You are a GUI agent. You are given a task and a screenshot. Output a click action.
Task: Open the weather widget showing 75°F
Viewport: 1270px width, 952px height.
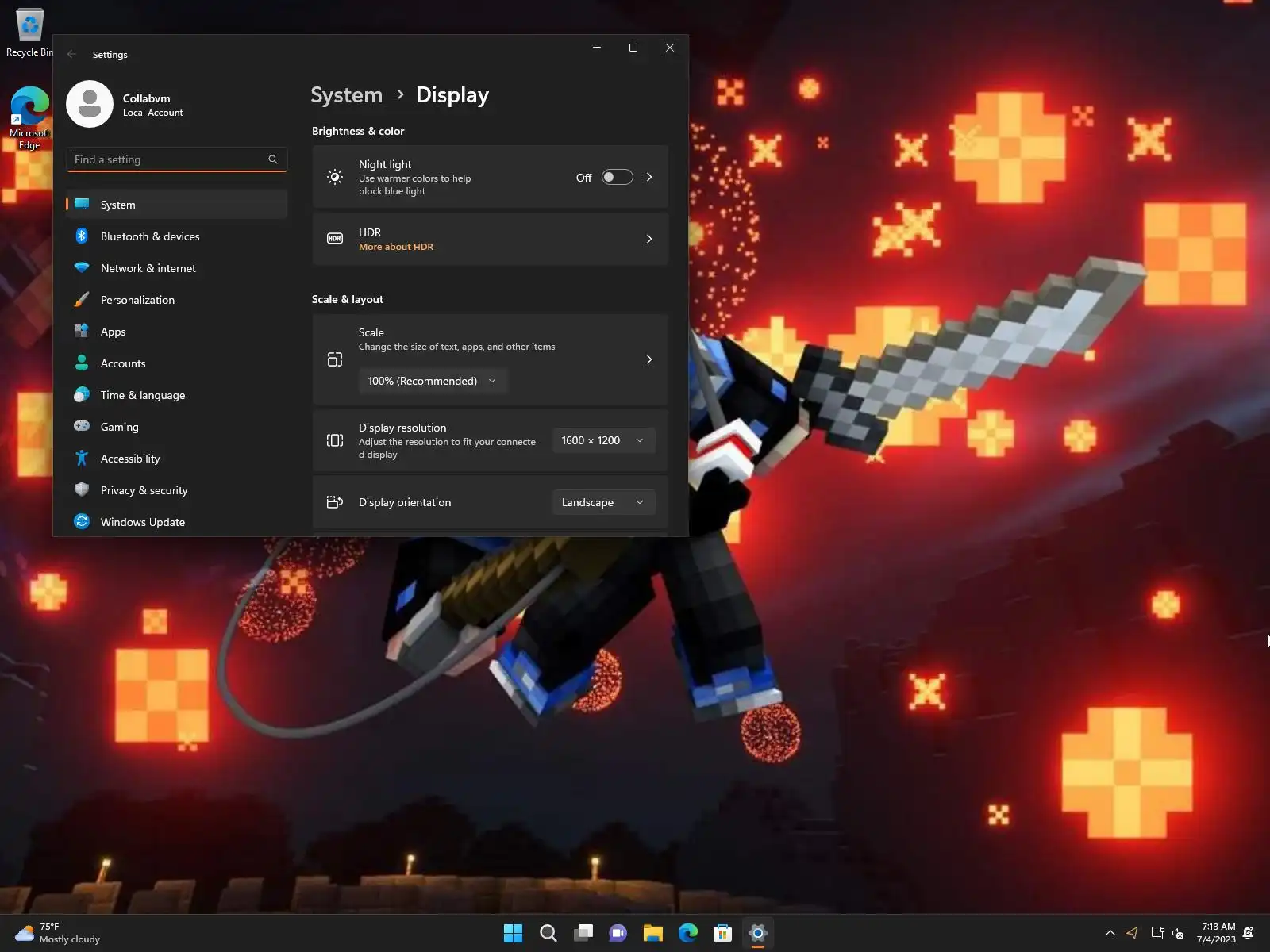(57, 933)
